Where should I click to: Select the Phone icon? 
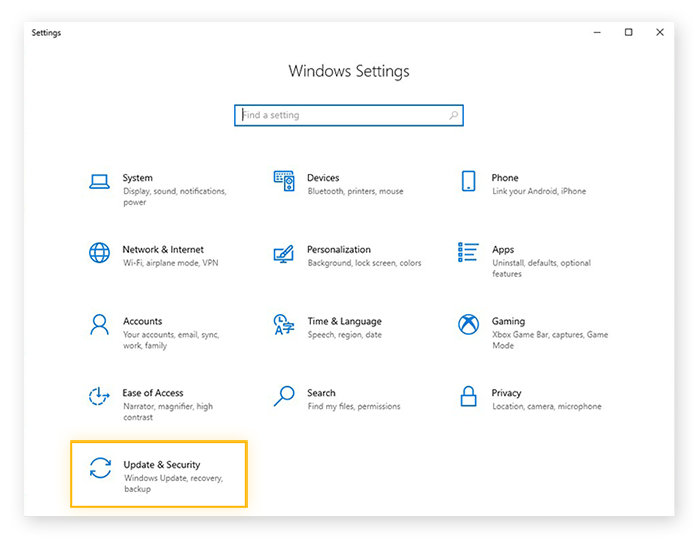click(x=468, y=181)
